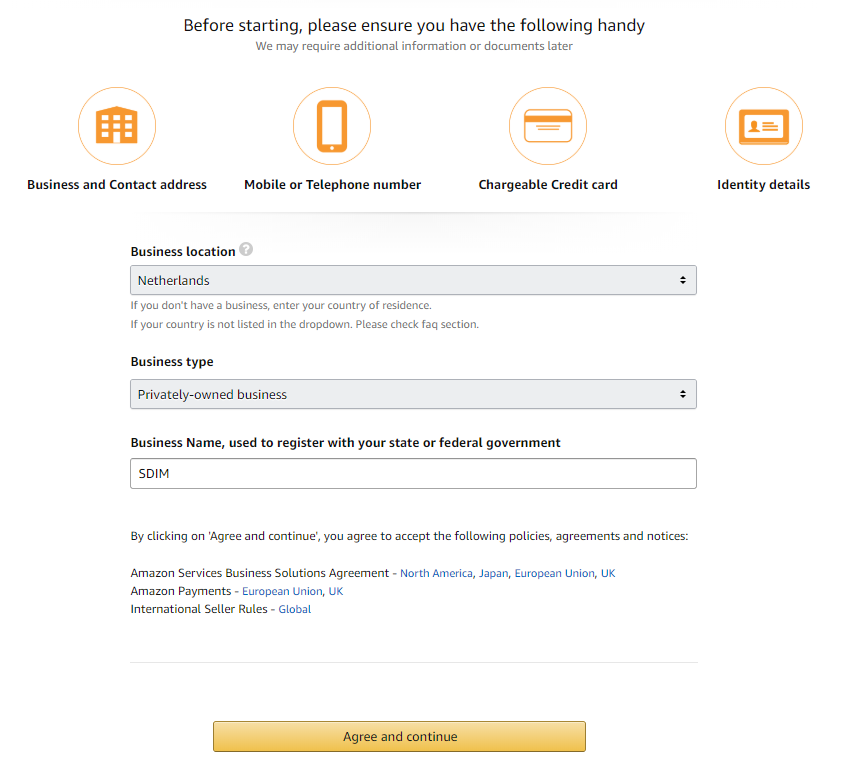
Task: Click inside the Business Name text field
Action: 413,473
